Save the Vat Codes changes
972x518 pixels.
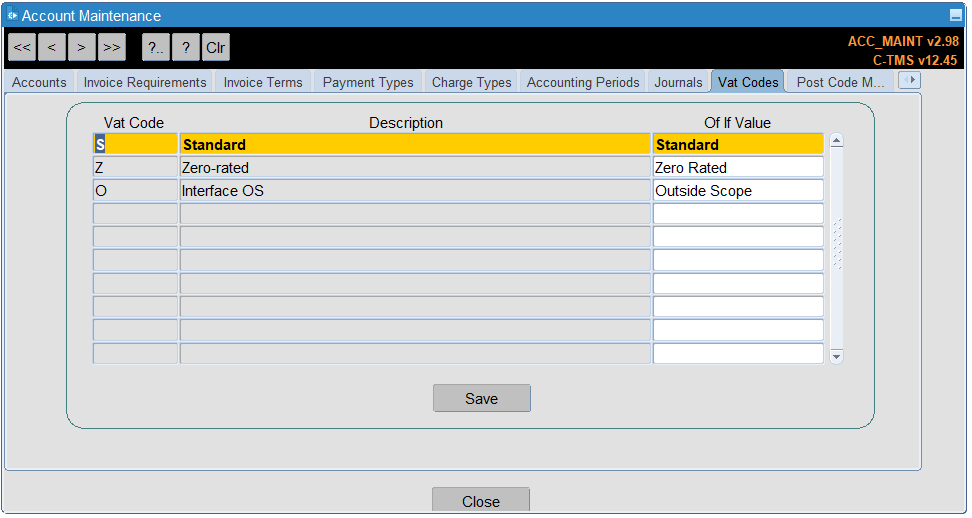tap(482, 398)
